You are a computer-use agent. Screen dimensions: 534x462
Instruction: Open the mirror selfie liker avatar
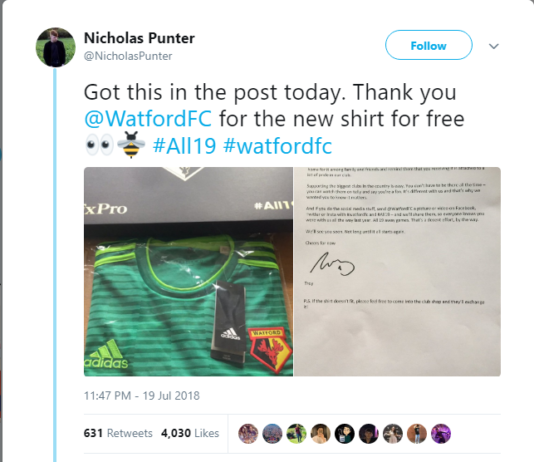[320, 434]
